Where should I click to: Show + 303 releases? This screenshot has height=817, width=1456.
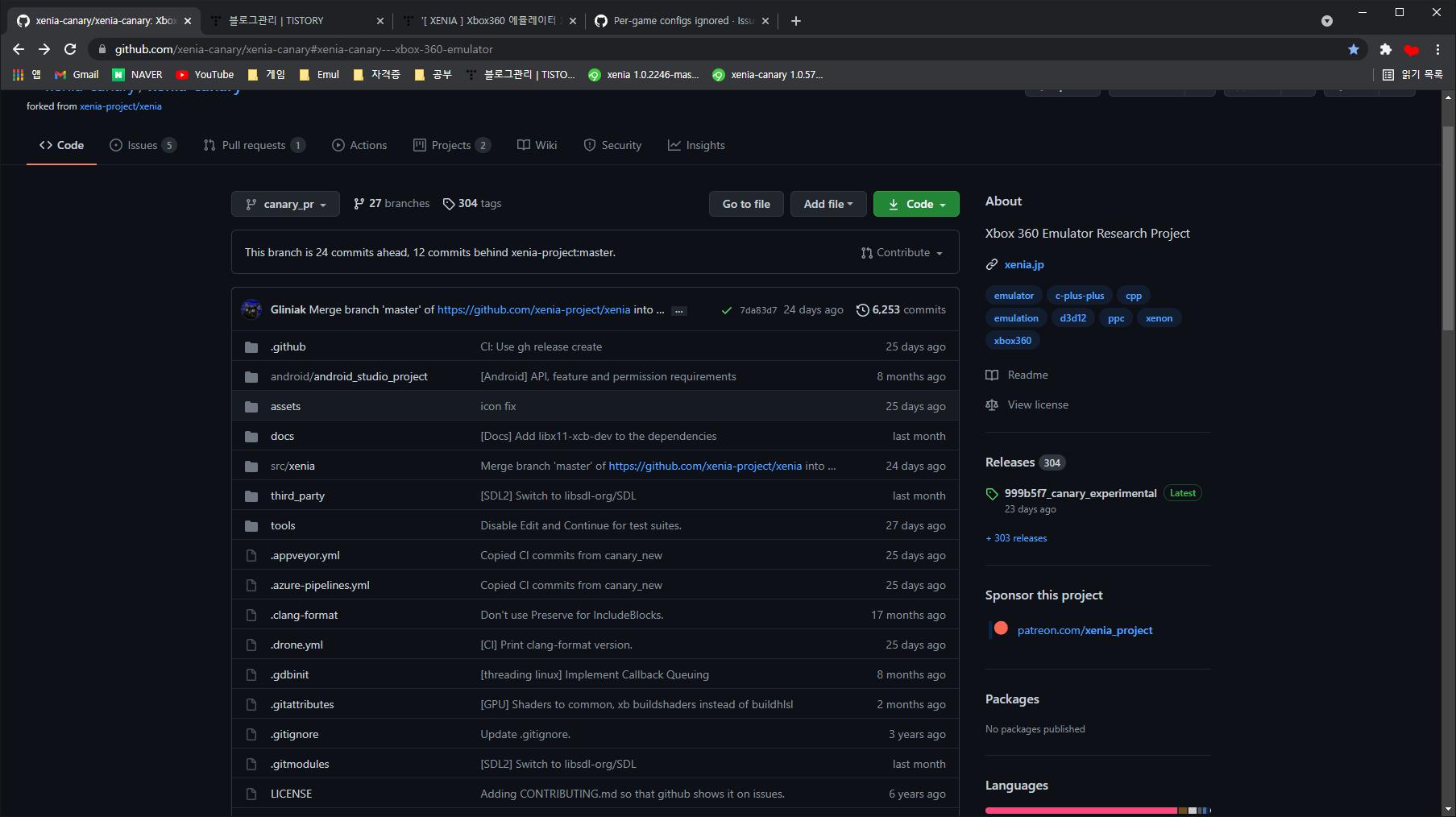click(x=1016, y=538)
